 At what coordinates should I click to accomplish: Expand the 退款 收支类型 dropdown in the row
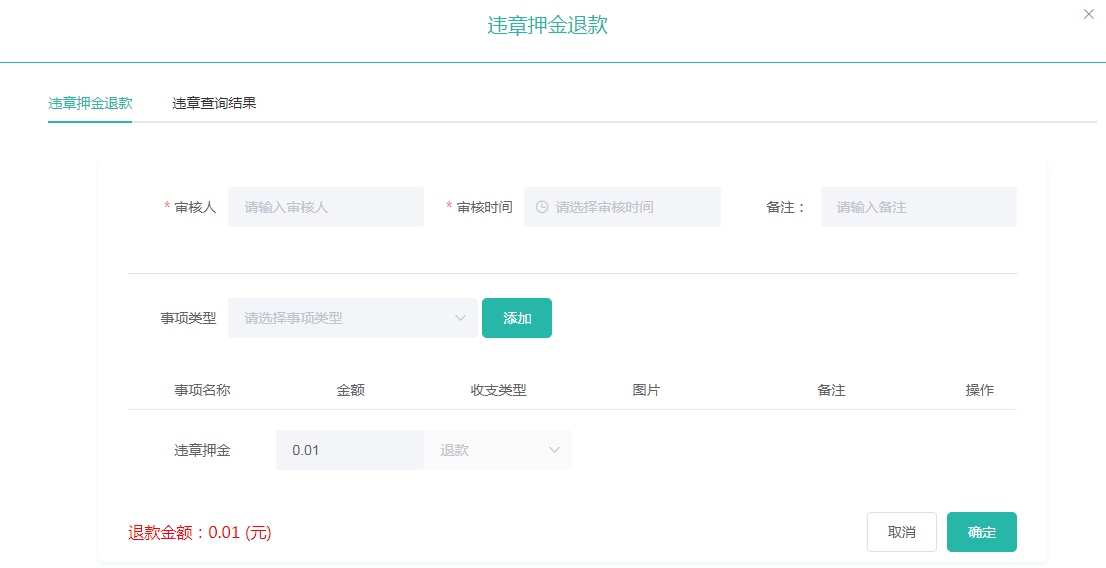tap(498, 450)
